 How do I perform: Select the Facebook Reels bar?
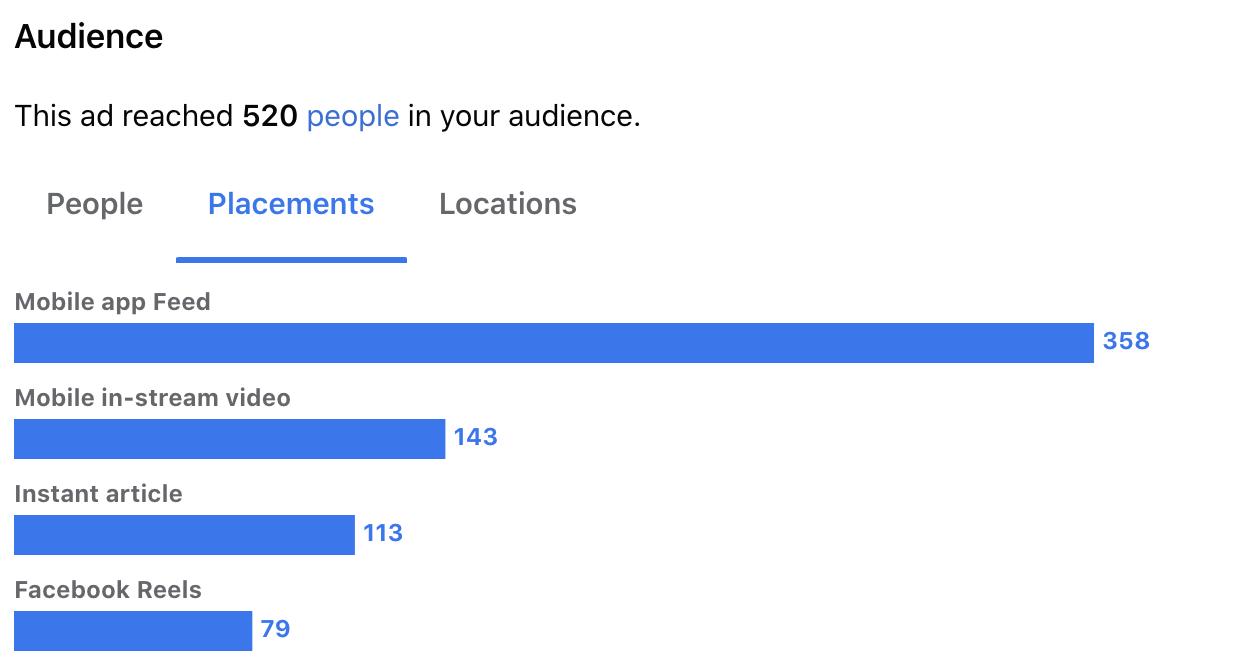click(x=133, y=630)
